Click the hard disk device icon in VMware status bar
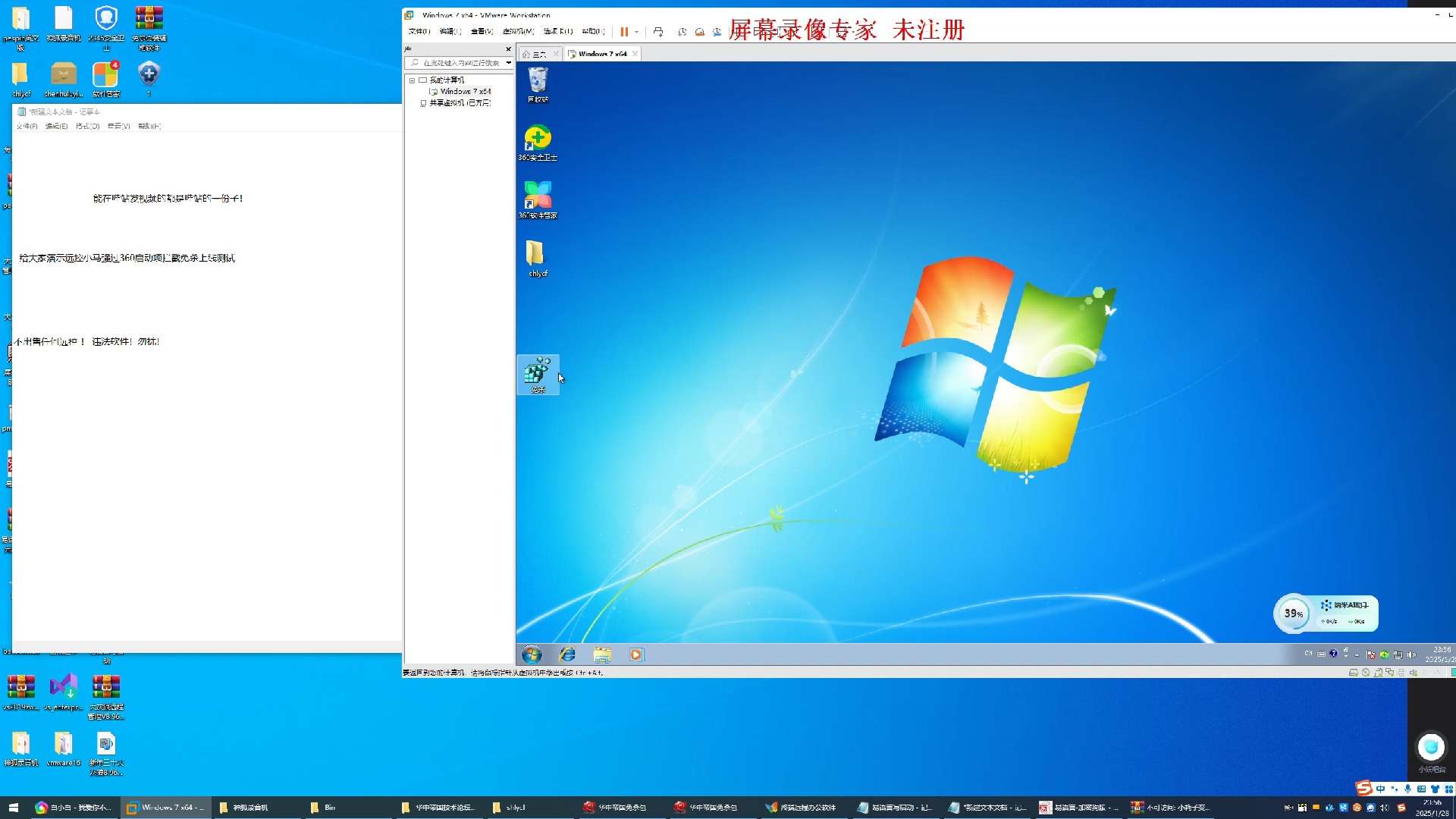The width and height of the screenshot is (1456, 819). [1354, 673]
